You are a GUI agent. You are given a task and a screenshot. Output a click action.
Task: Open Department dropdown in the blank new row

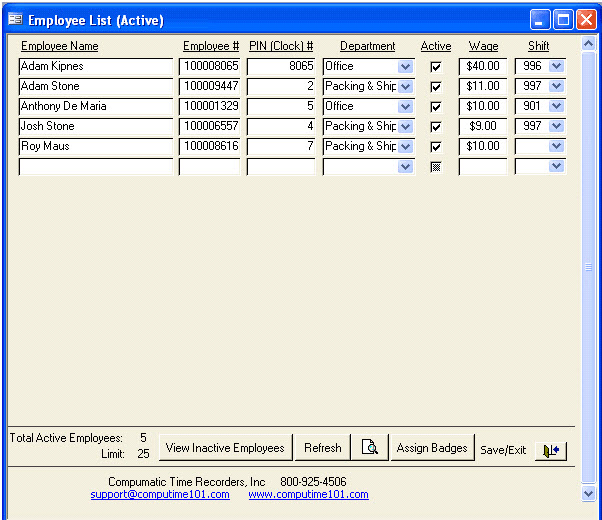(x=405, y=167)
